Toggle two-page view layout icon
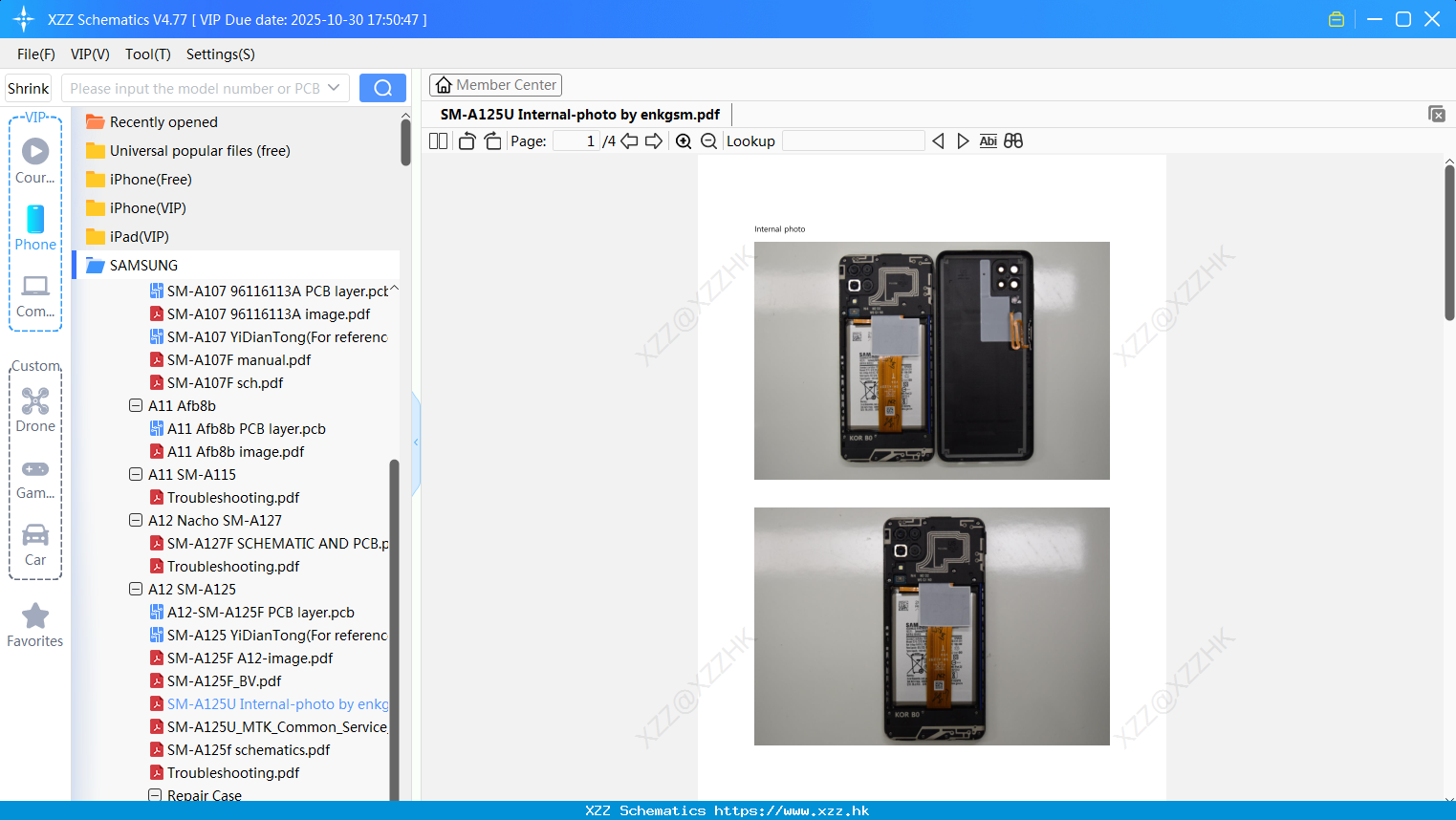 point(438,140)
